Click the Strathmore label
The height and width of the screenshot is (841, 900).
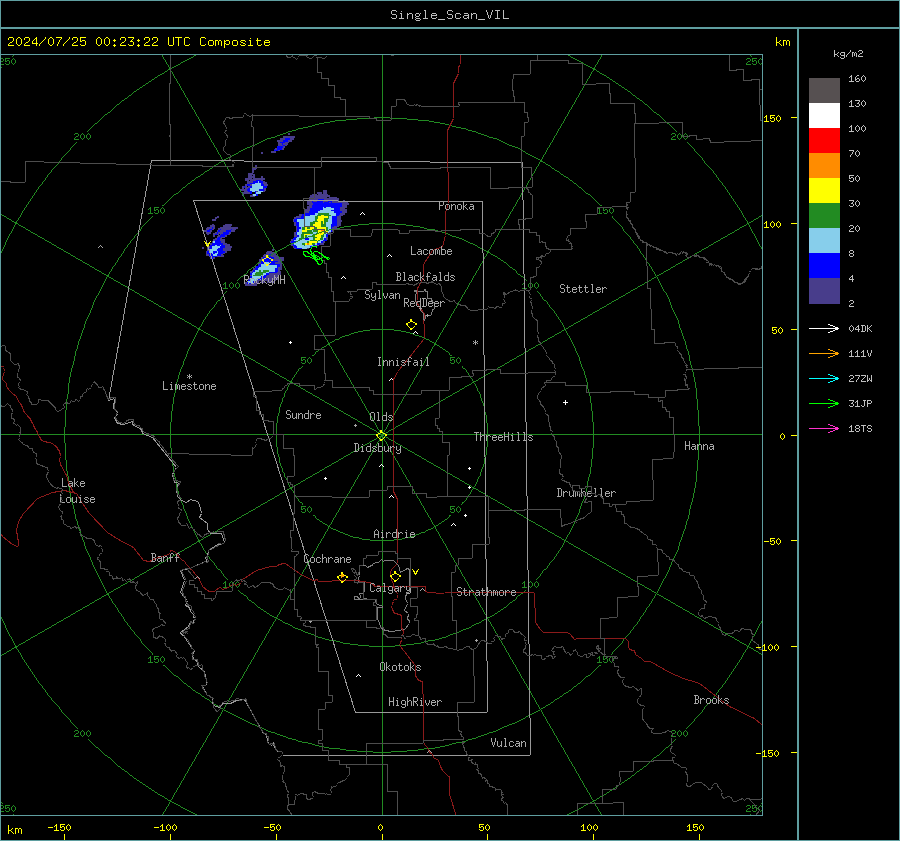tap(486, 592)
